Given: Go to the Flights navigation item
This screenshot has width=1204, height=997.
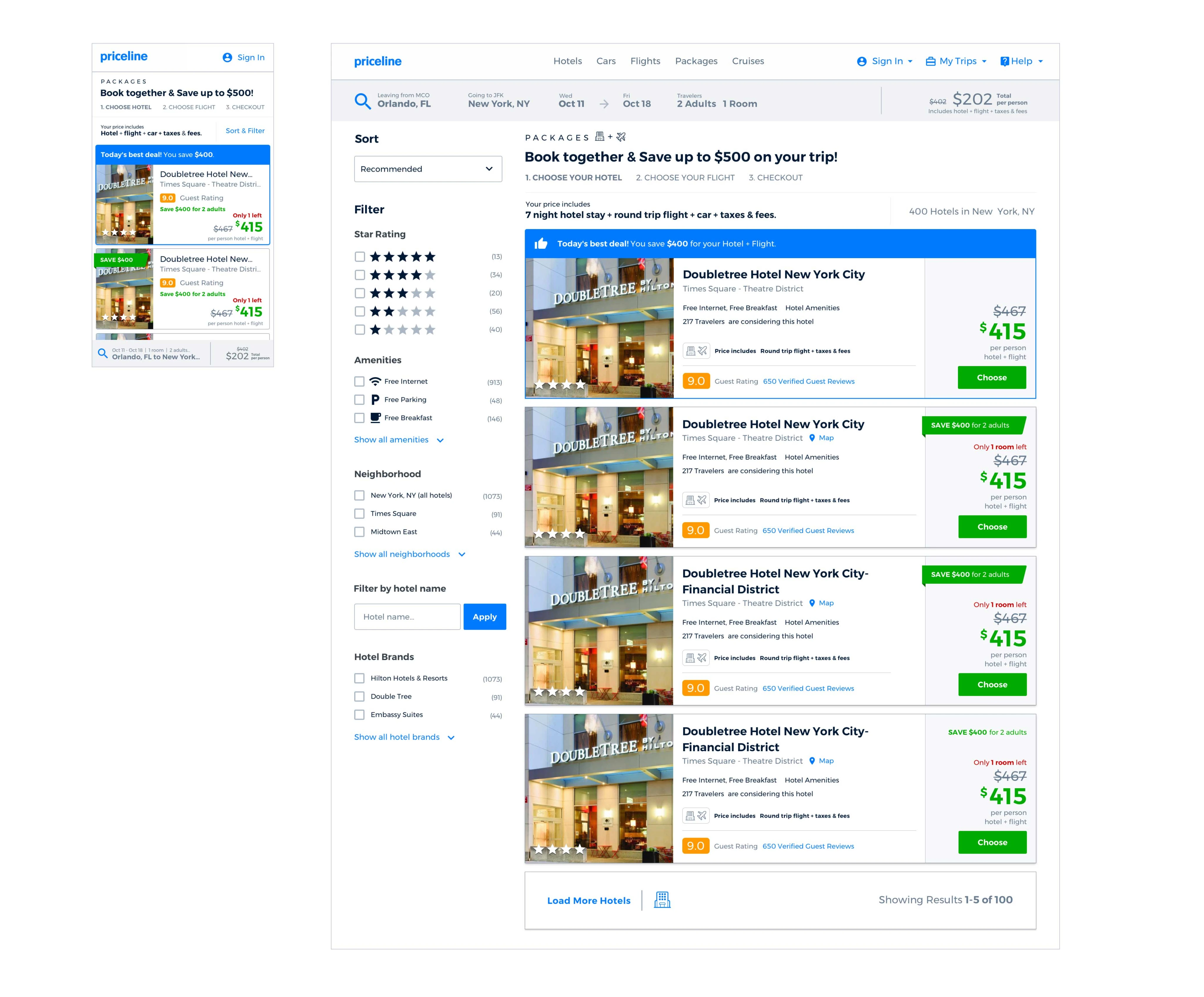Looking at the screenshot, I should 646,61.
